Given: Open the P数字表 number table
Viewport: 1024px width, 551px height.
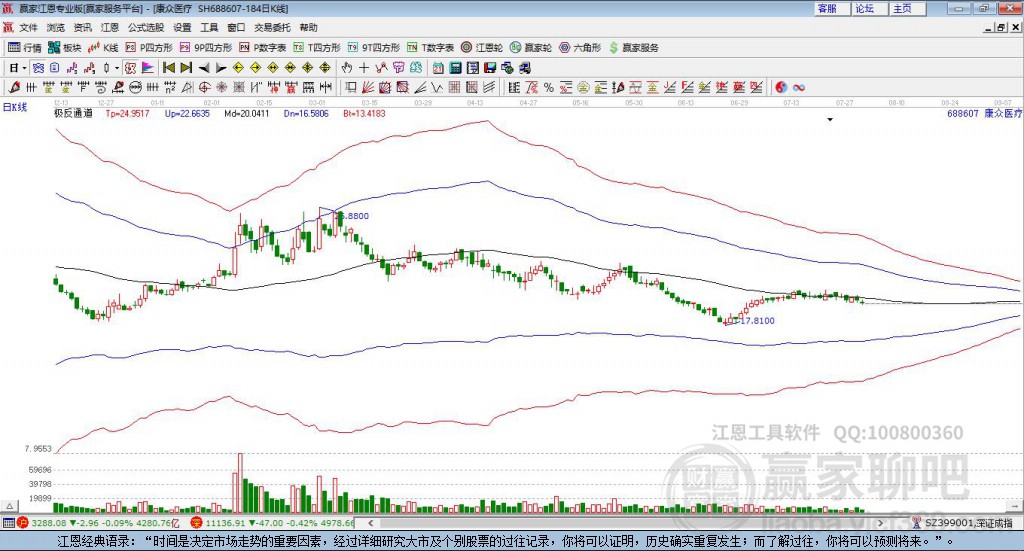Looking at the screenshot, I should [x=263, y=48].
